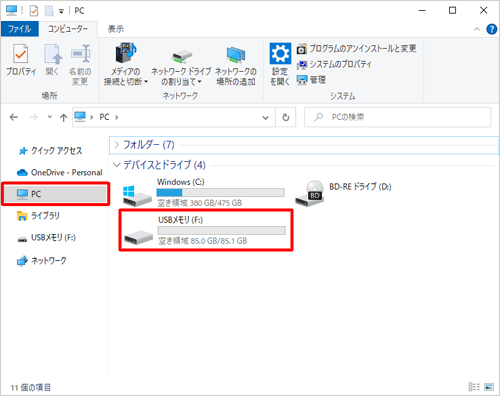Click the 開く ribbon button
The image size is (500, 396).
53,60
